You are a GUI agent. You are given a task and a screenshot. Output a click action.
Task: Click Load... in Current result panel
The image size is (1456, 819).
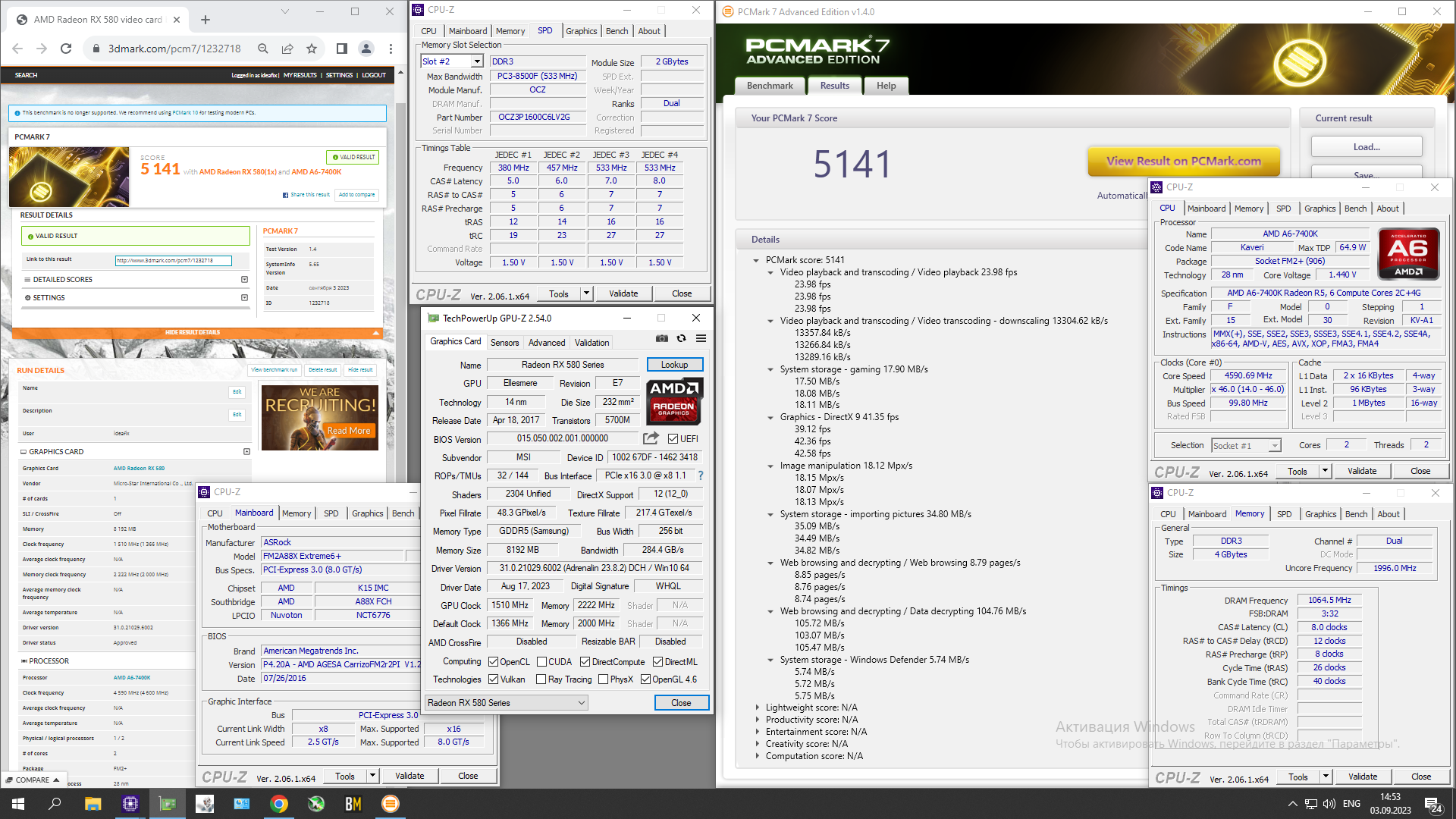[1367, 147]
